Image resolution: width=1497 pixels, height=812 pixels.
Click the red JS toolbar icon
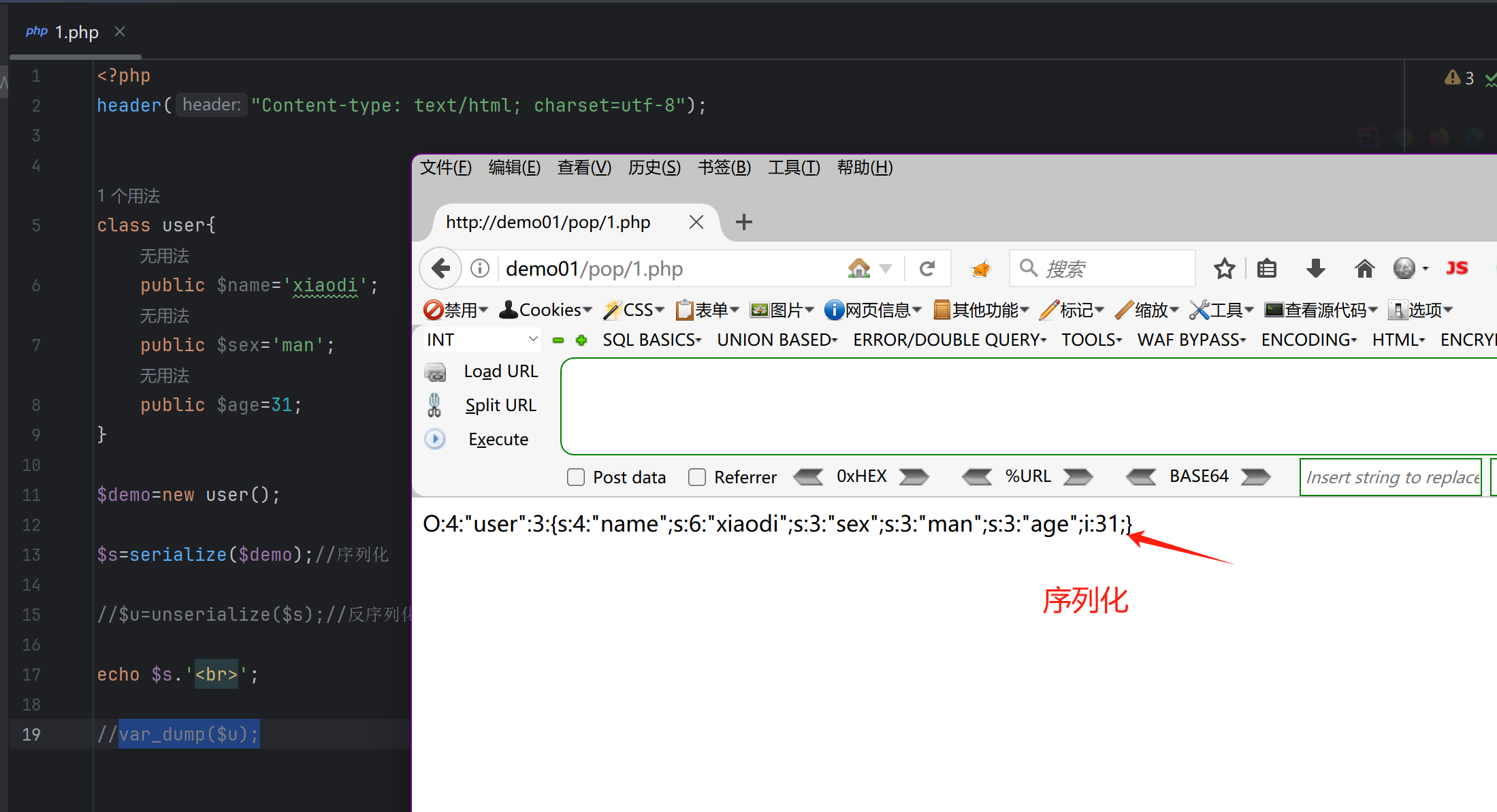pos(1457,269)
